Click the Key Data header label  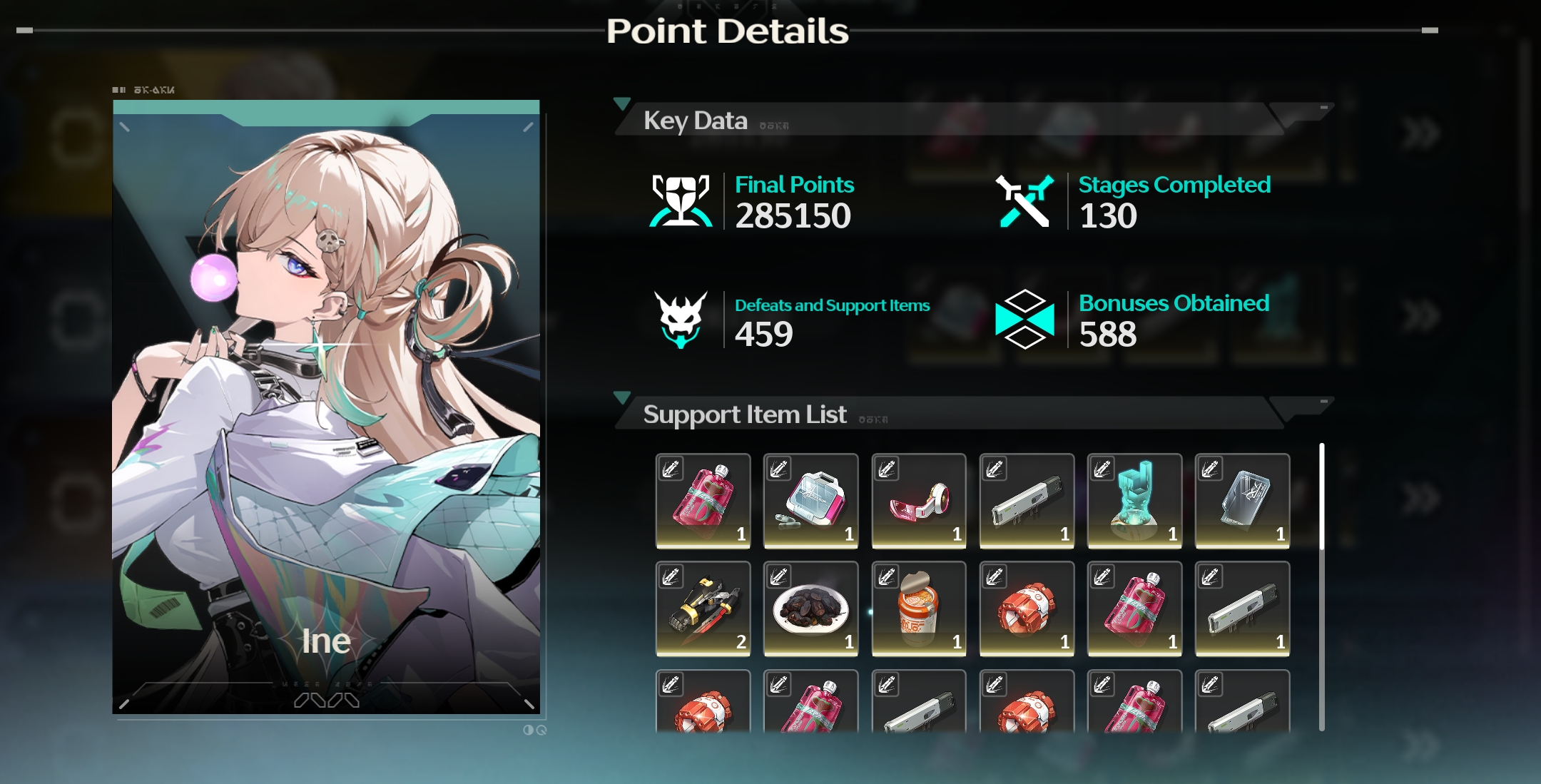tap(696, 121)
